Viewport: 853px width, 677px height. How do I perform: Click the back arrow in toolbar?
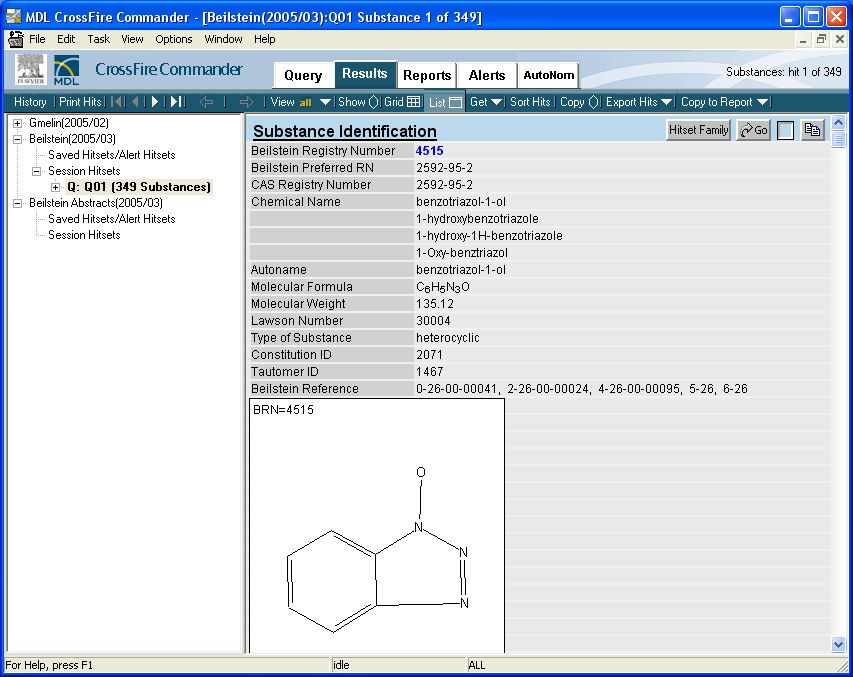tap(206, 102)
